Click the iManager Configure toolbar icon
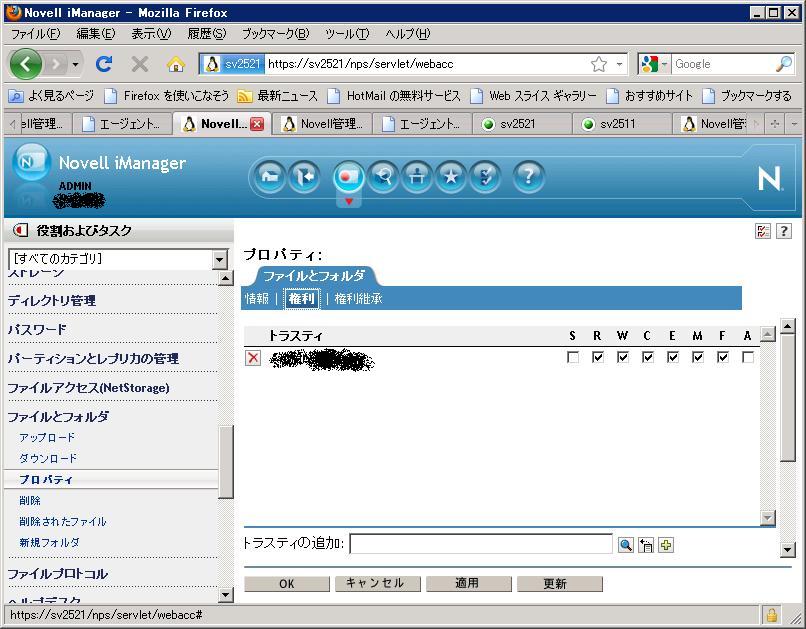Image resolution: width=806 pixels, height=629 pixels. pyautogui.click(x=417, y=177)
